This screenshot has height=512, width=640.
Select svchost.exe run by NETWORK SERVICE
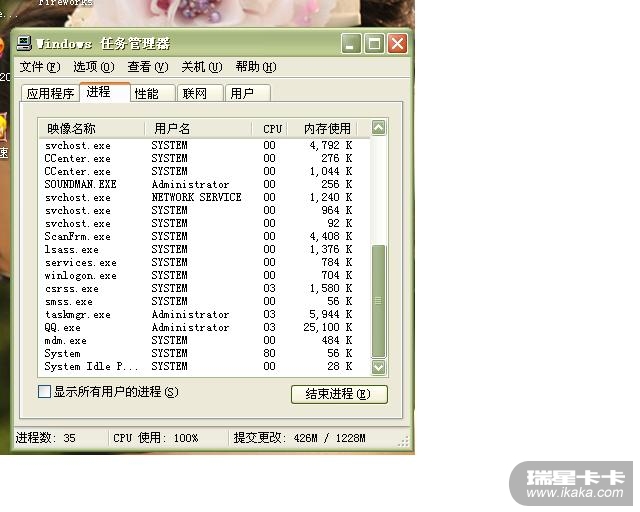[x=204, y=198]
